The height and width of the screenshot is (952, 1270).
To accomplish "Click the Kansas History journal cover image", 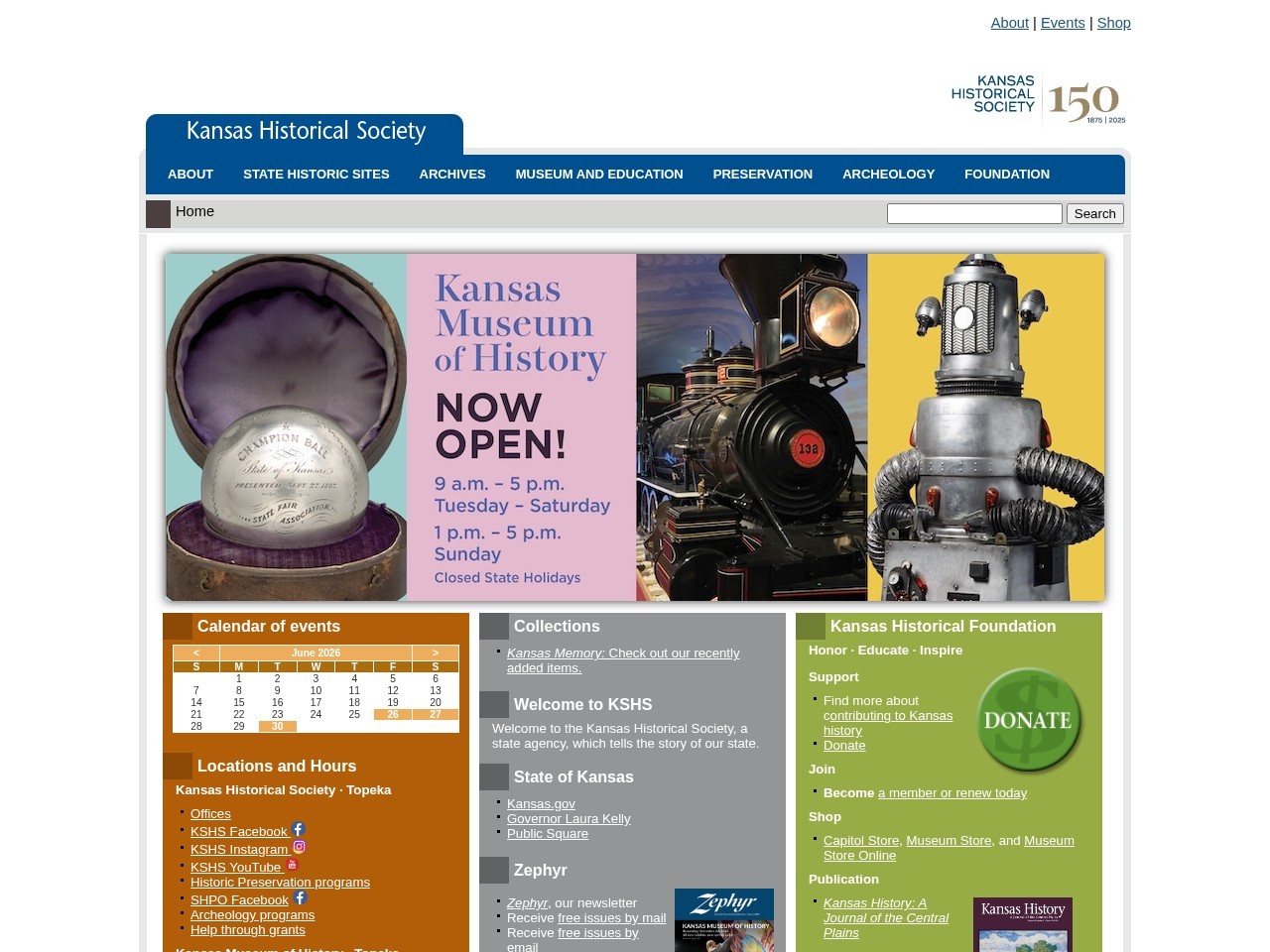I will (1023, 925).
